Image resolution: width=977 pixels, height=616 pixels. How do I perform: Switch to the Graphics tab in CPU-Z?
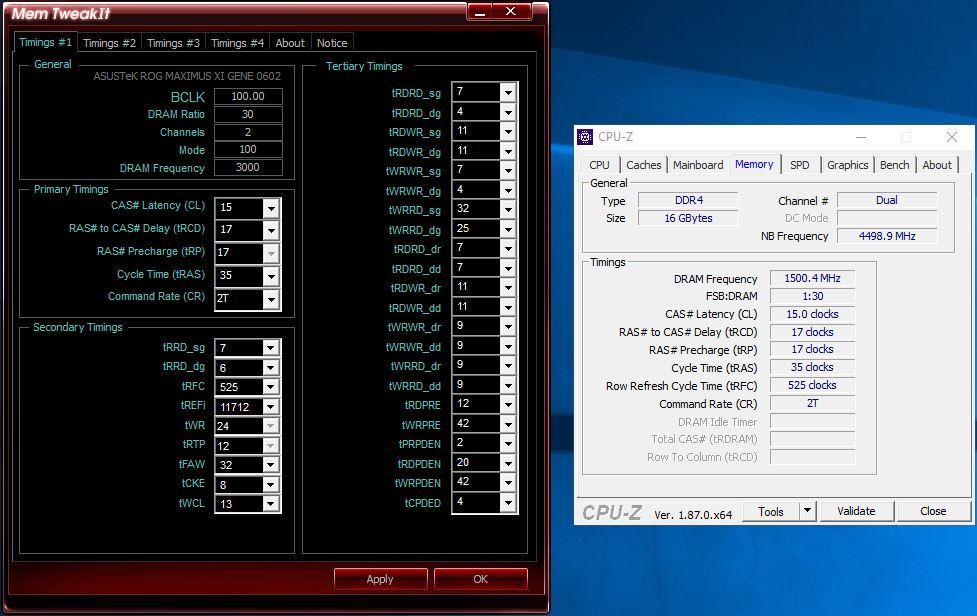point(847,165)
